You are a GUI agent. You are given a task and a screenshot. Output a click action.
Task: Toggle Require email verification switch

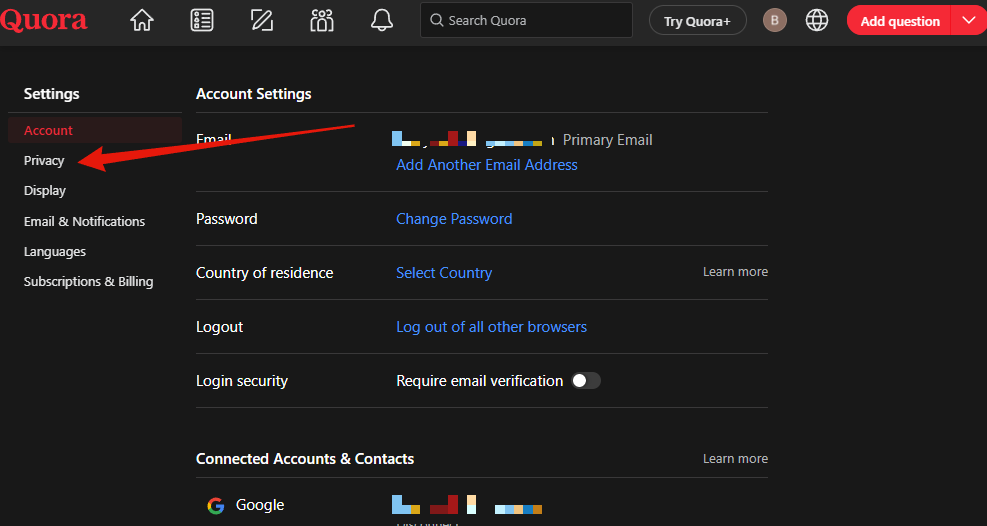click(x=585, y=381)
